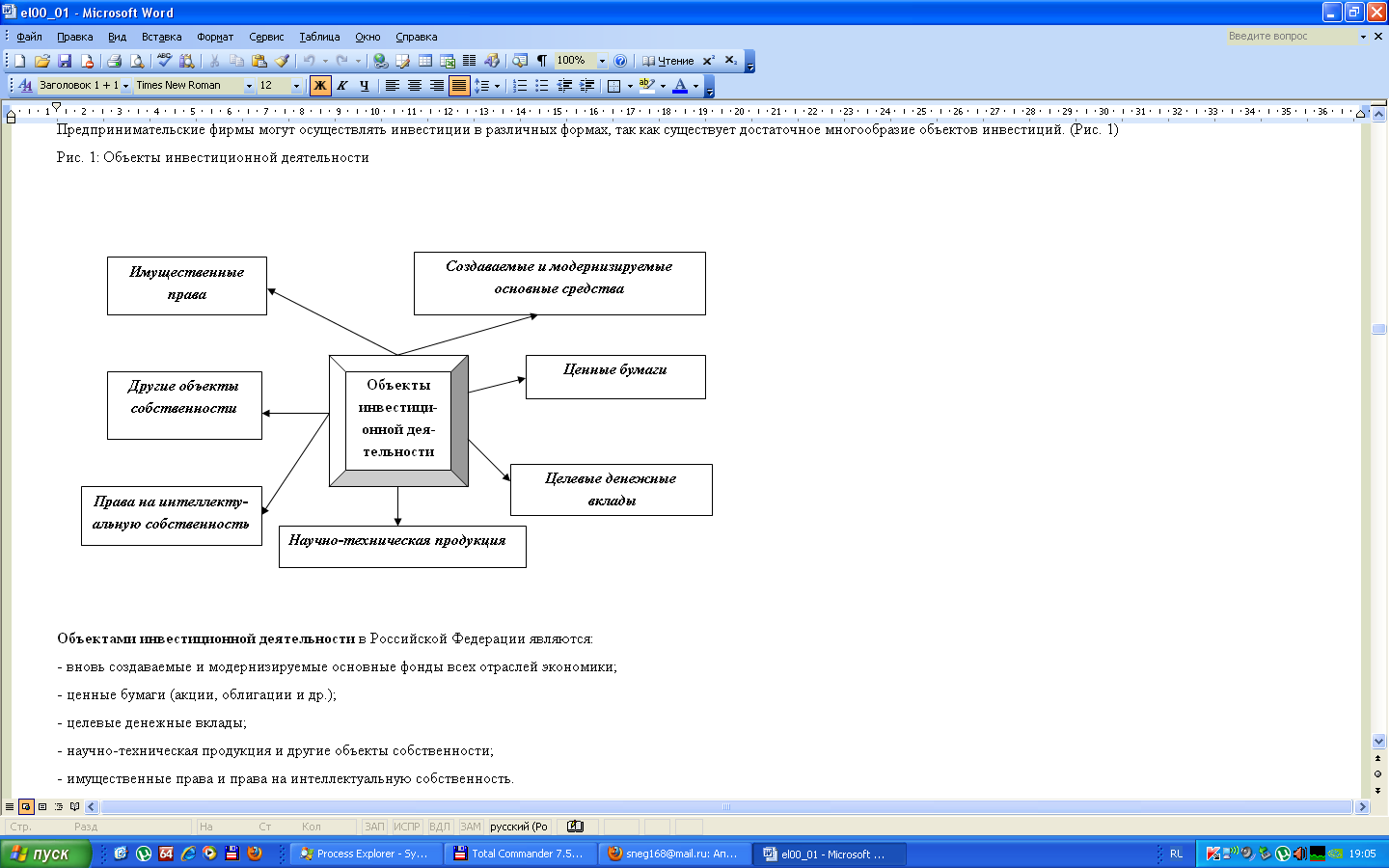The height and width of the screenshot is (868, 1389).
Task: Open the Times New Roman font dropdown
Action: coord(249,86)
